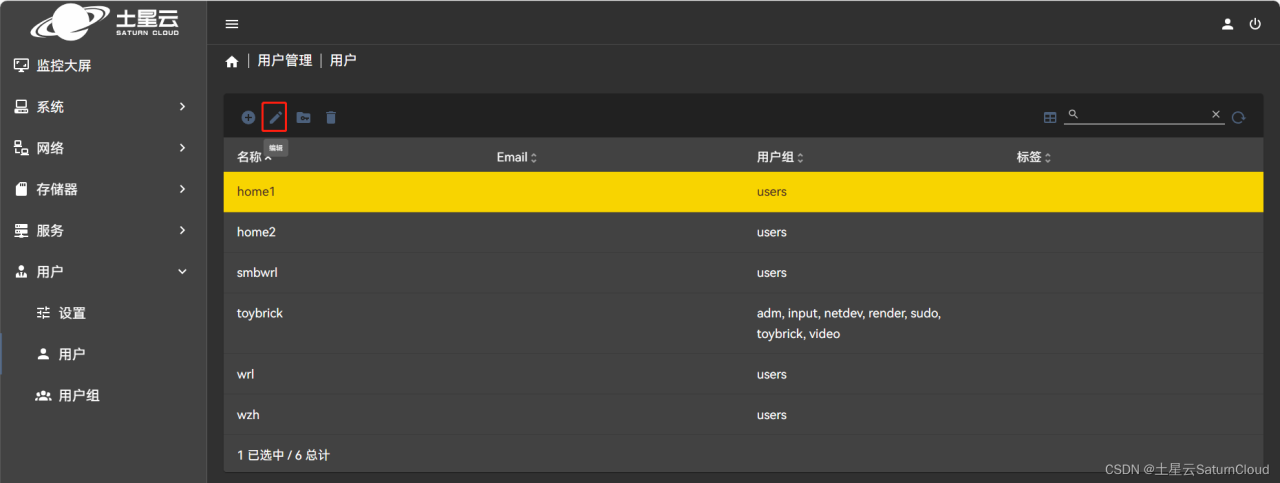This screenshot has width=1280, height=483.
Task: Open the table column settings icon
Action: 1050,117
